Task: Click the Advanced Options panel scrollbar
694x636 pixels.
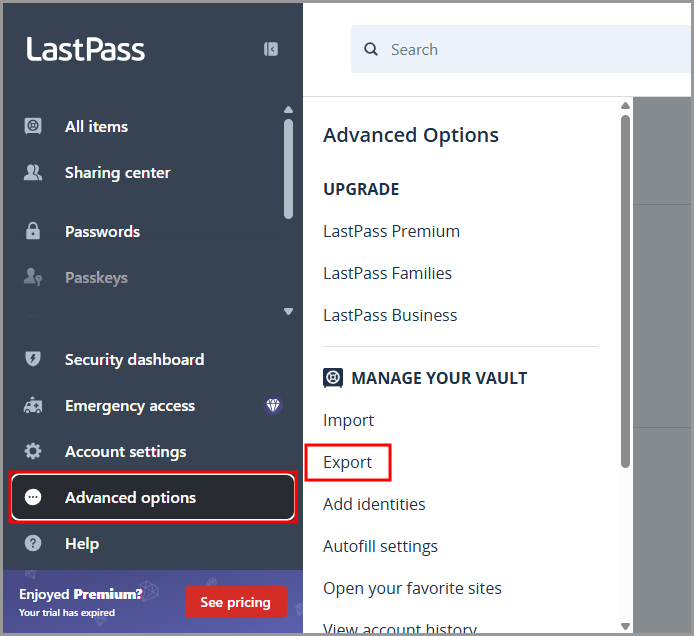Action: pyautogui.click(x=625, y=290)
